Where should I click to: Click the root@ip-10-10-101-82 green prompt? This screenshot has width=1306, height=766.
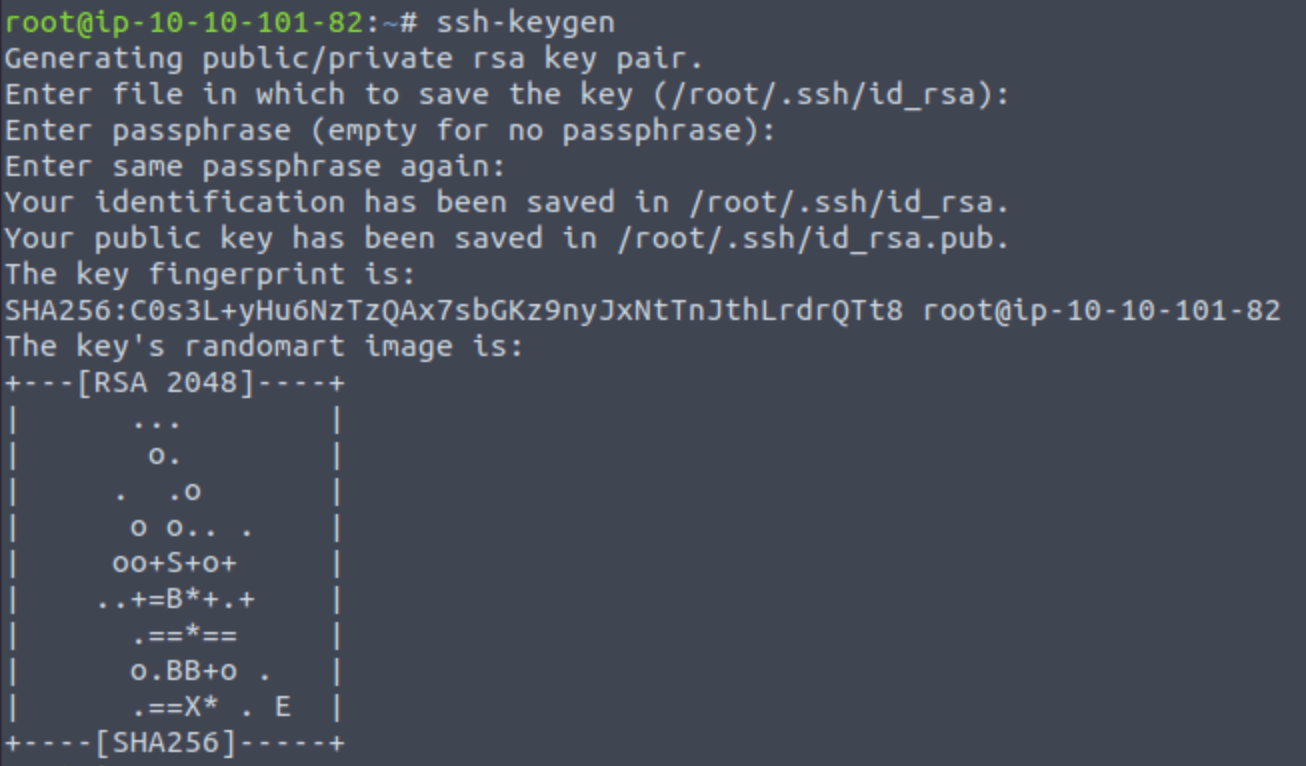coord(183,21)
